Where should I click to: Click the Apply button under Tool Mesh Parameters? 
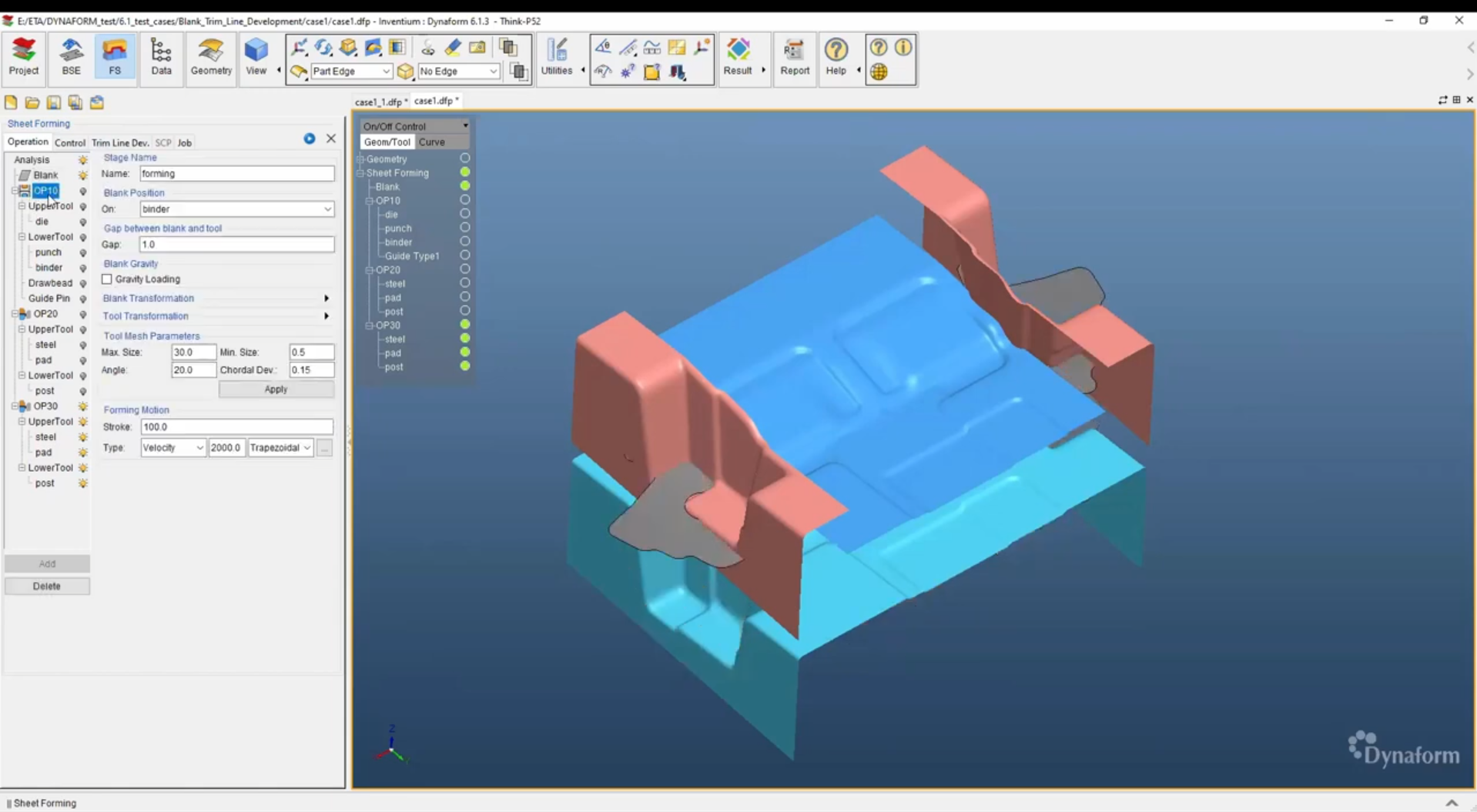tap(276, 389)
